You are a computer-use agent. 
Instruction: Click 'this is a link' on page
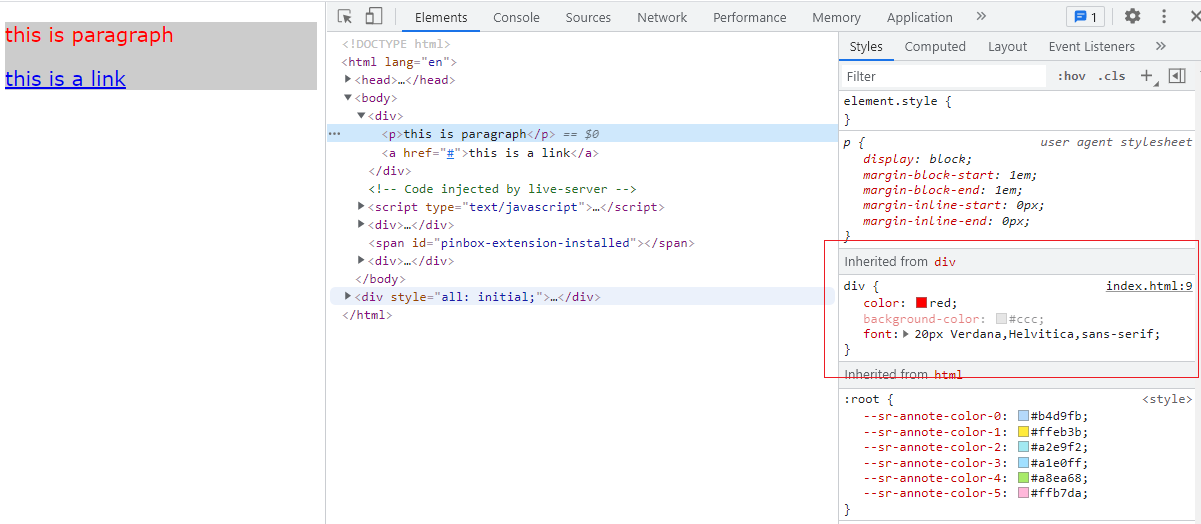(x=65, y=79)
